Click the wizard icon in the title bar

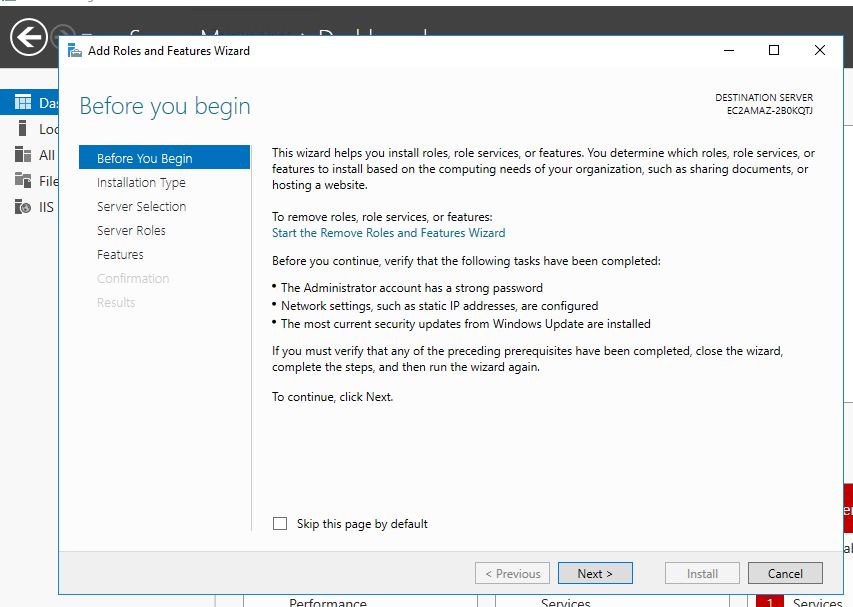pyautogui.click(x=75, y=51)
